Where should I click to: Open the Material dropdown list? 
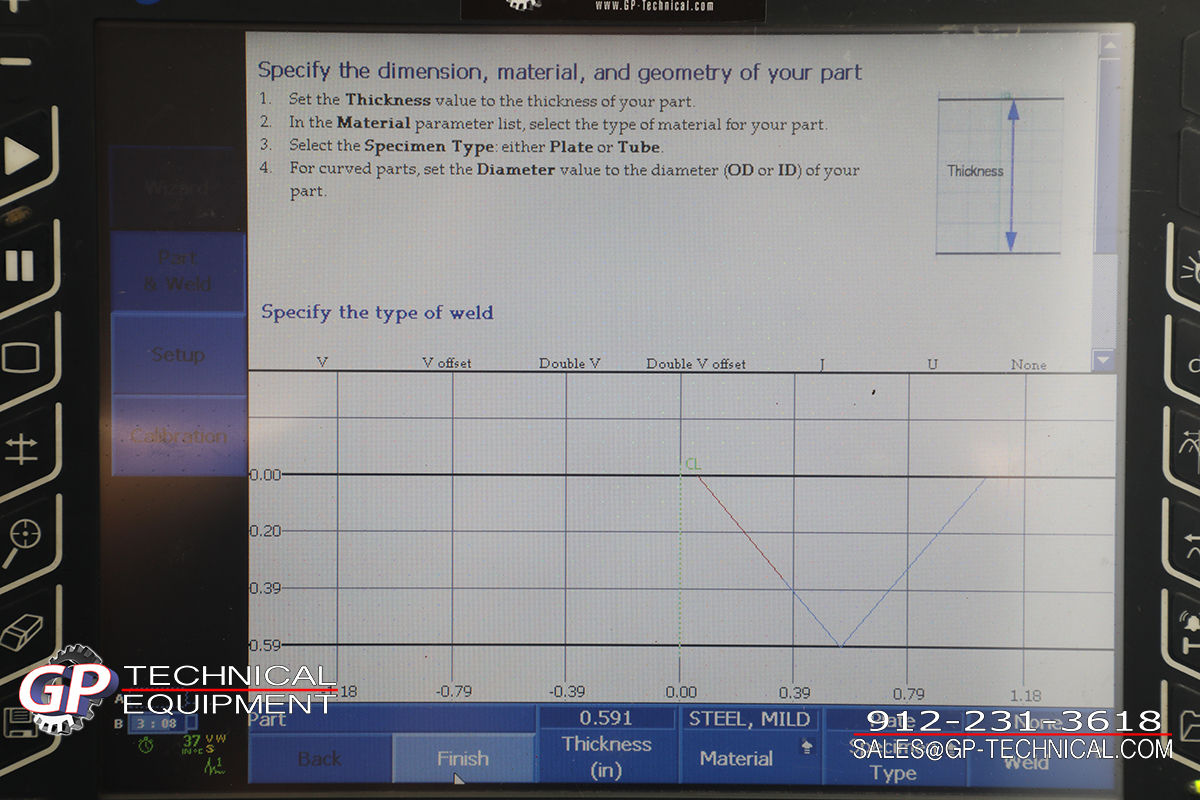pos(748,746)
